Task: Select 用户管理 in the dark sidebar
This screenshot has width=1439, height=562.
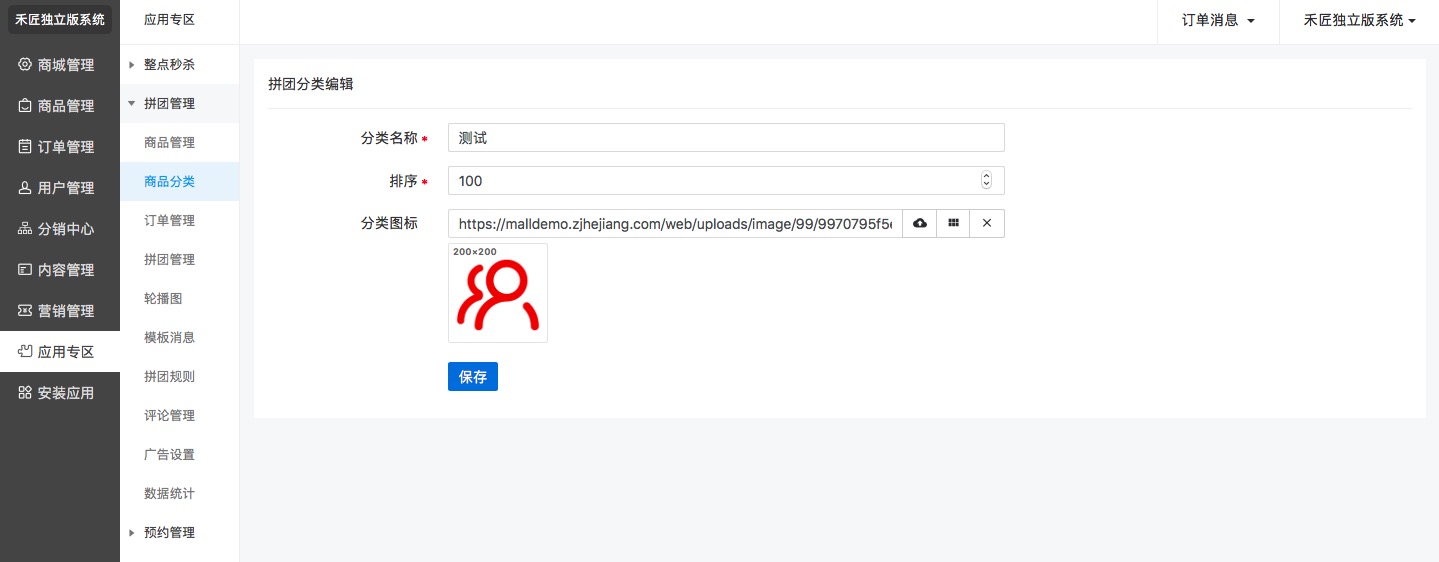Action: click(60, 188)
